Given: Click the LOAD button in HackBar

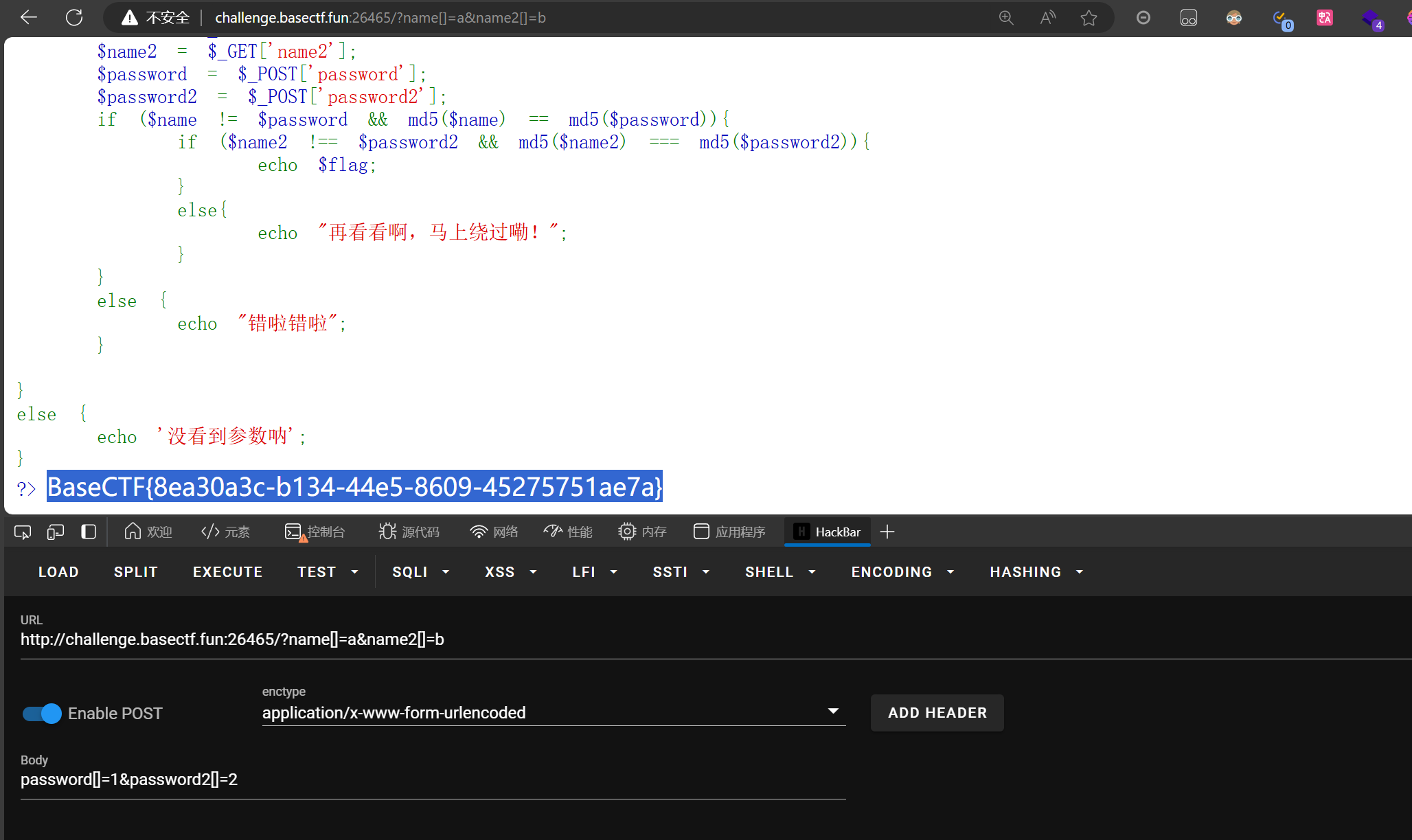Looking at the screenshot, I should [58, 572].
